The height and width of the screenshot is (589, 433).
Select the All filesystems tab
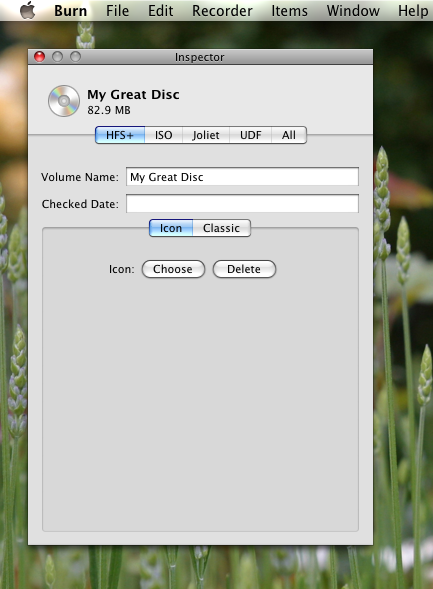coord(289,135)
